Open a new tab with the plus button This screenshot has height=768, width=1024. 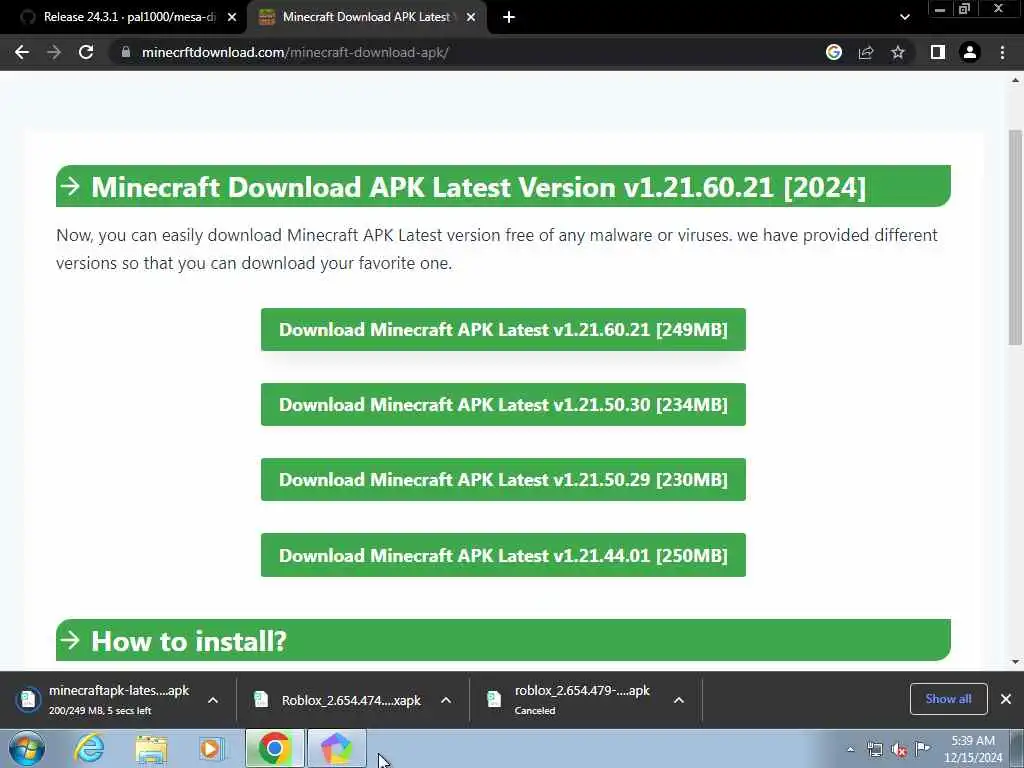509,18
